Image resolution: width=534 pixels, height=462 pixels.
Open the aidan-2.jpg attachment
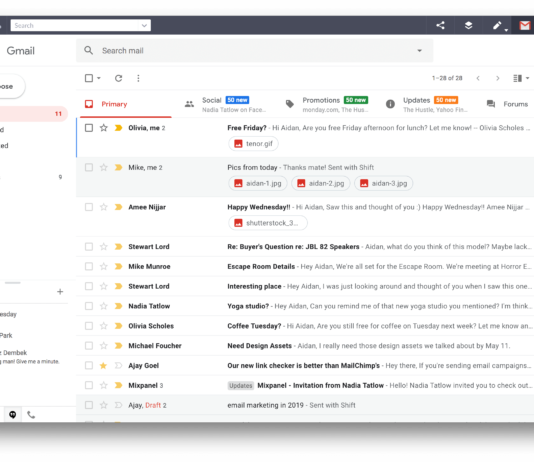320,184
